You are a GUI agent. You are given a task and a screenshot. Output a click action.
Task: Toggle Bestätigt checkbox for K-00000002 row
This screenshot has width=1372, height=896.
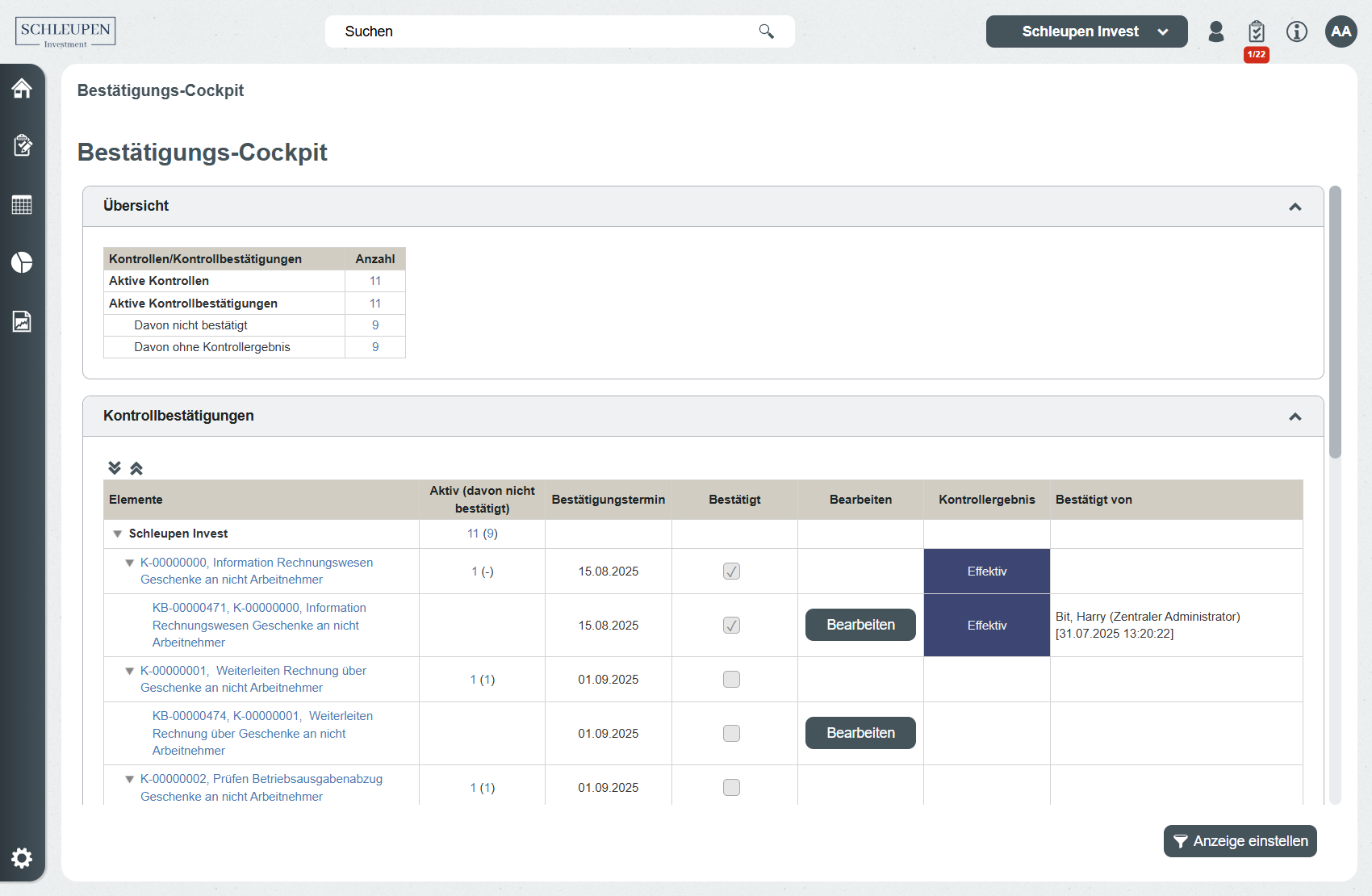(x=731, y=787)
